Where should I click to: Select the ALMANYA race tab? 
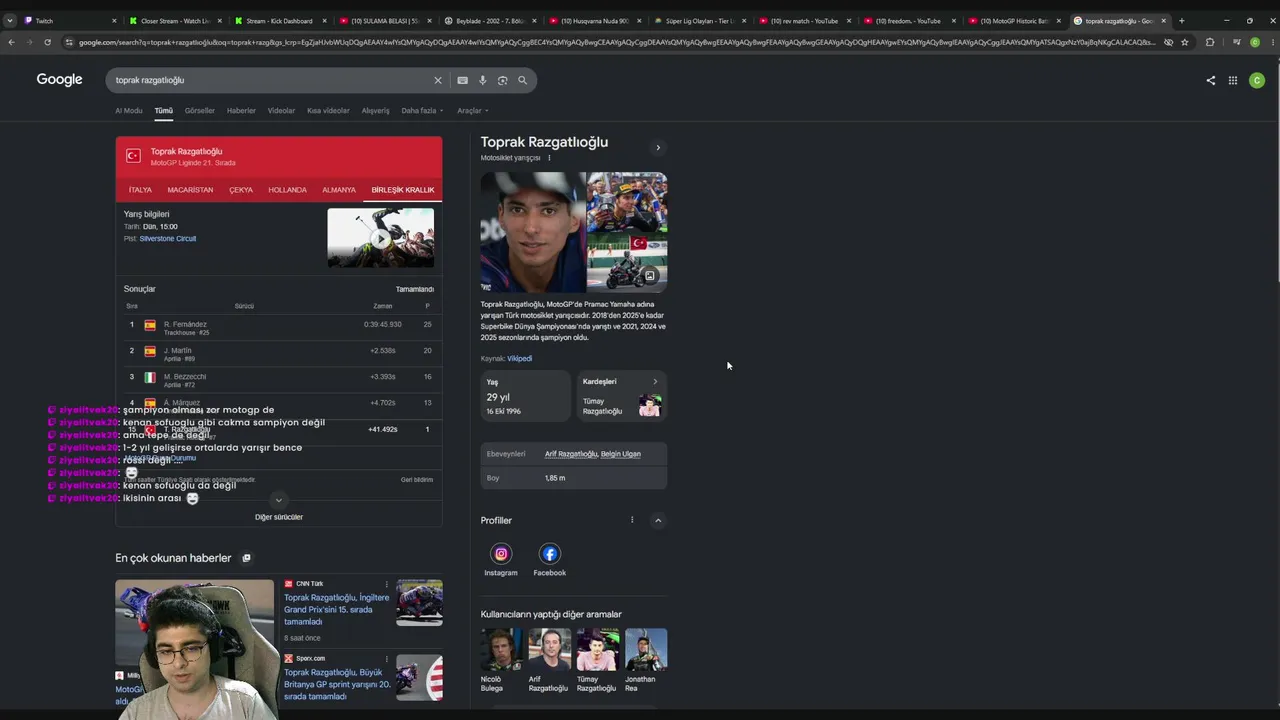click(x=339, y=190)
